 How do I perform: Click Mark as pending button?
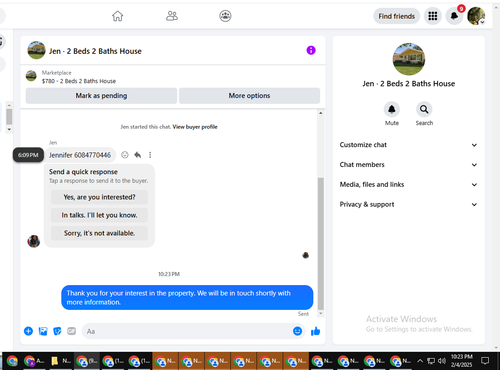(101, 96)
